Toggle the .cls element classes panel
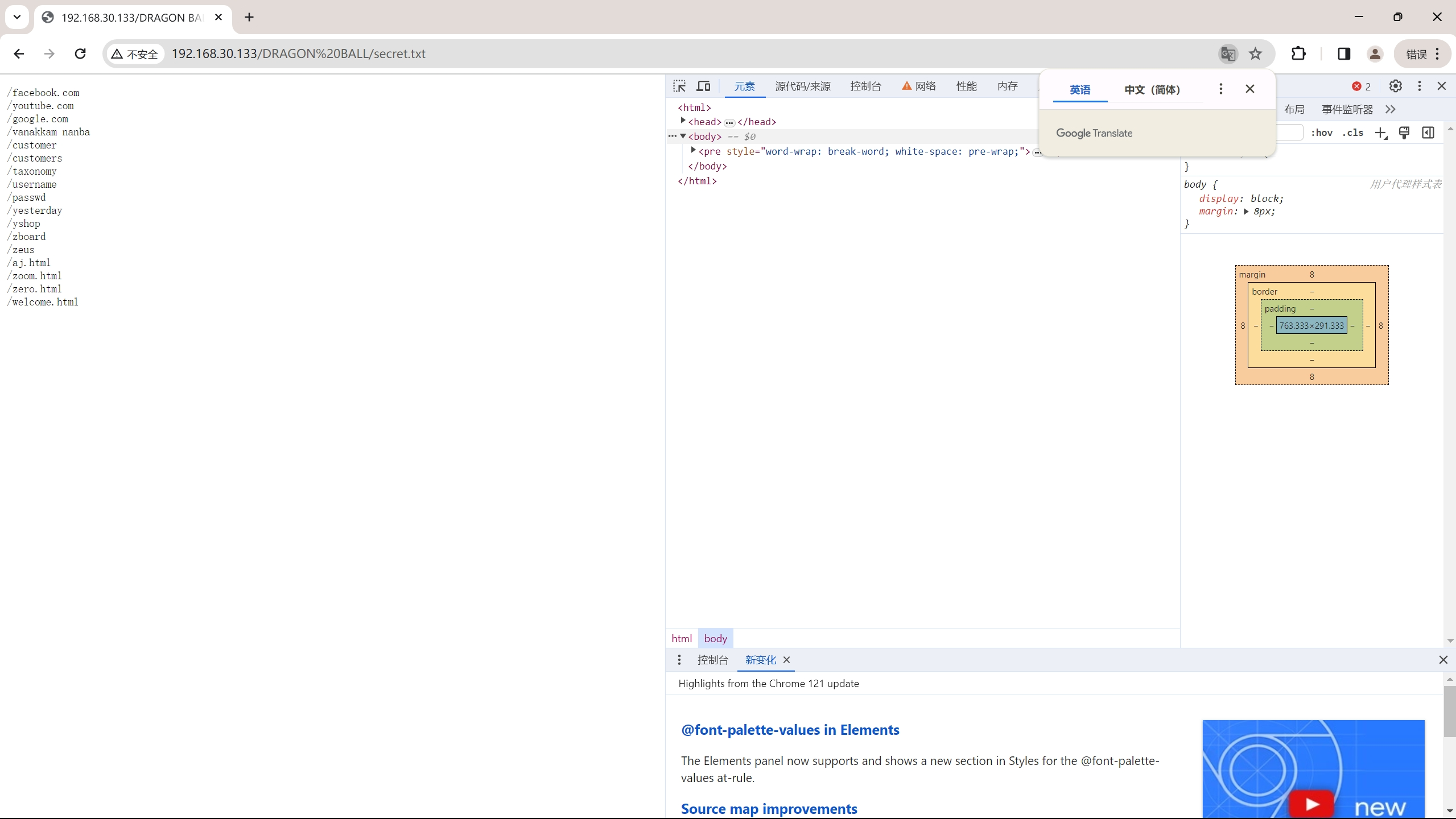This screenshot has width=1456, height=819. (1352, 133)
